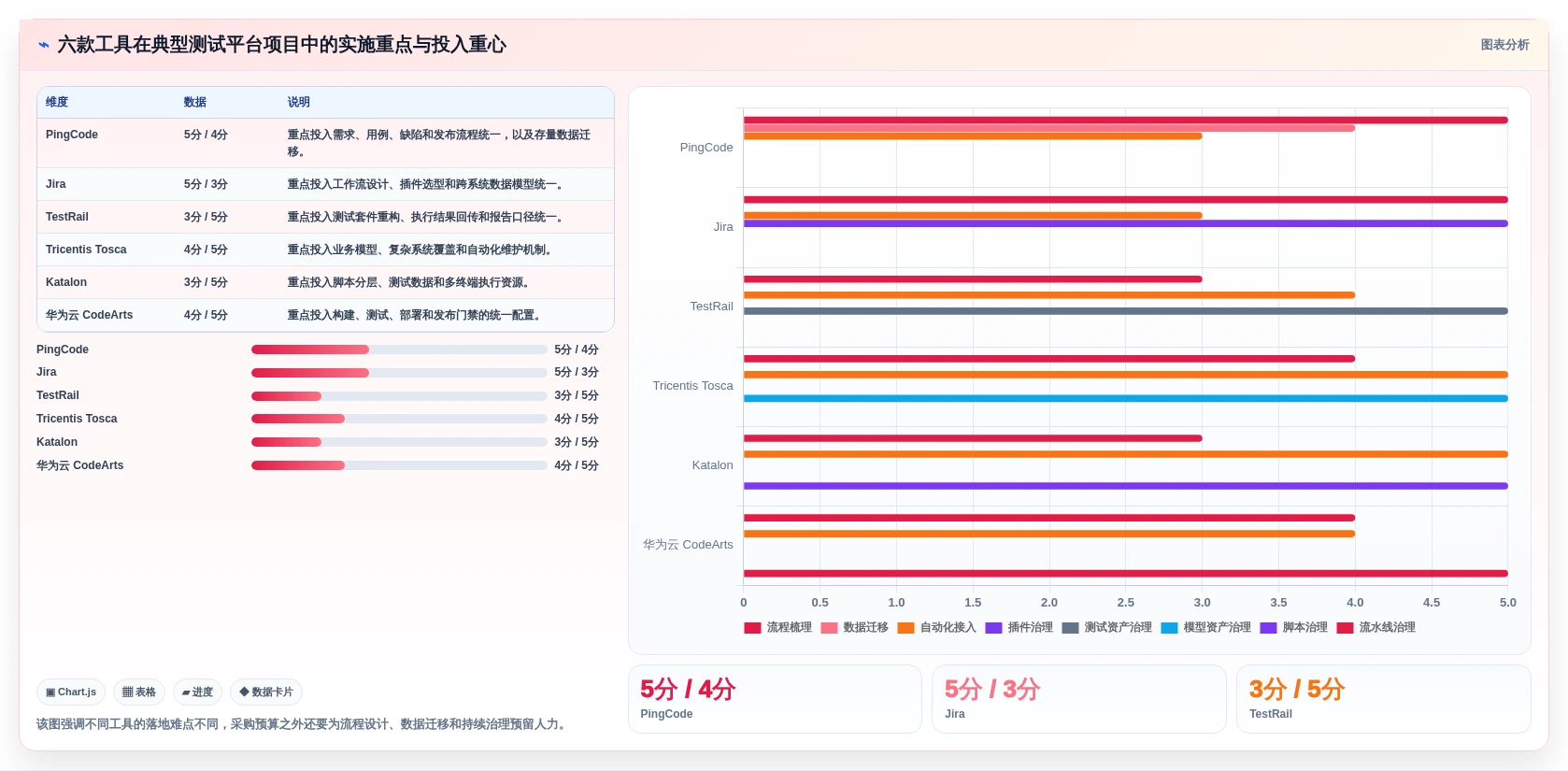Toggle the 模型资产治理 legend swatch
1568x771 pixels.
coord(1169,628)
